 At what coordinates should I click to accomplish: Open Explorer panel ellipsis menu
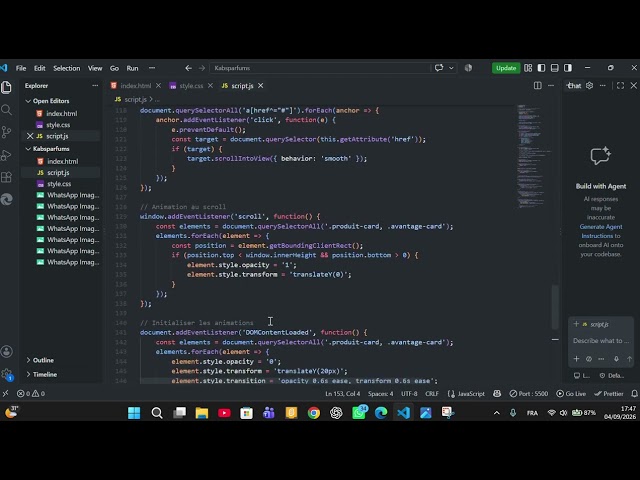[95, 86]
